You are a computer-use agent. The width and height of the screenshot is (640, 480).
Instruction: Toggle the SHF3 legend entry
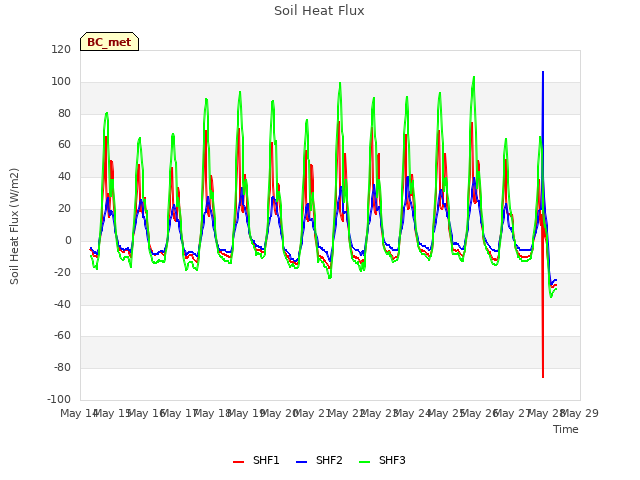click(382, 460)
